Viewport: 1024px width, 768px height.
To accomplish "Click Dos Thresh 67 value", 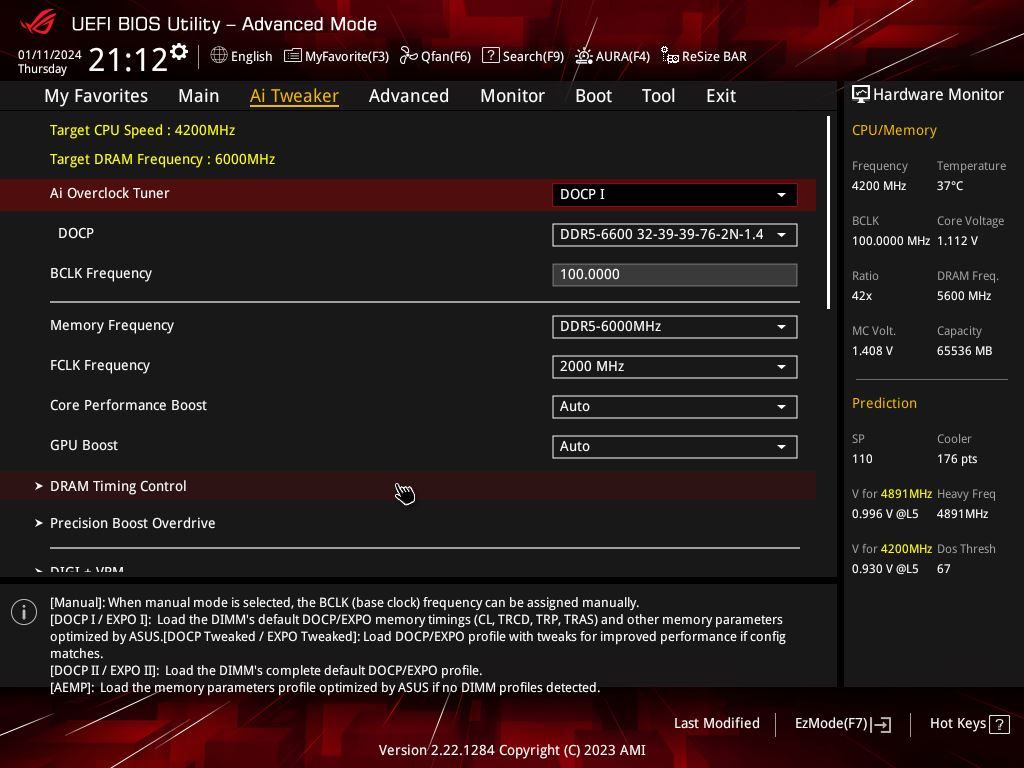I will (944, 569).
